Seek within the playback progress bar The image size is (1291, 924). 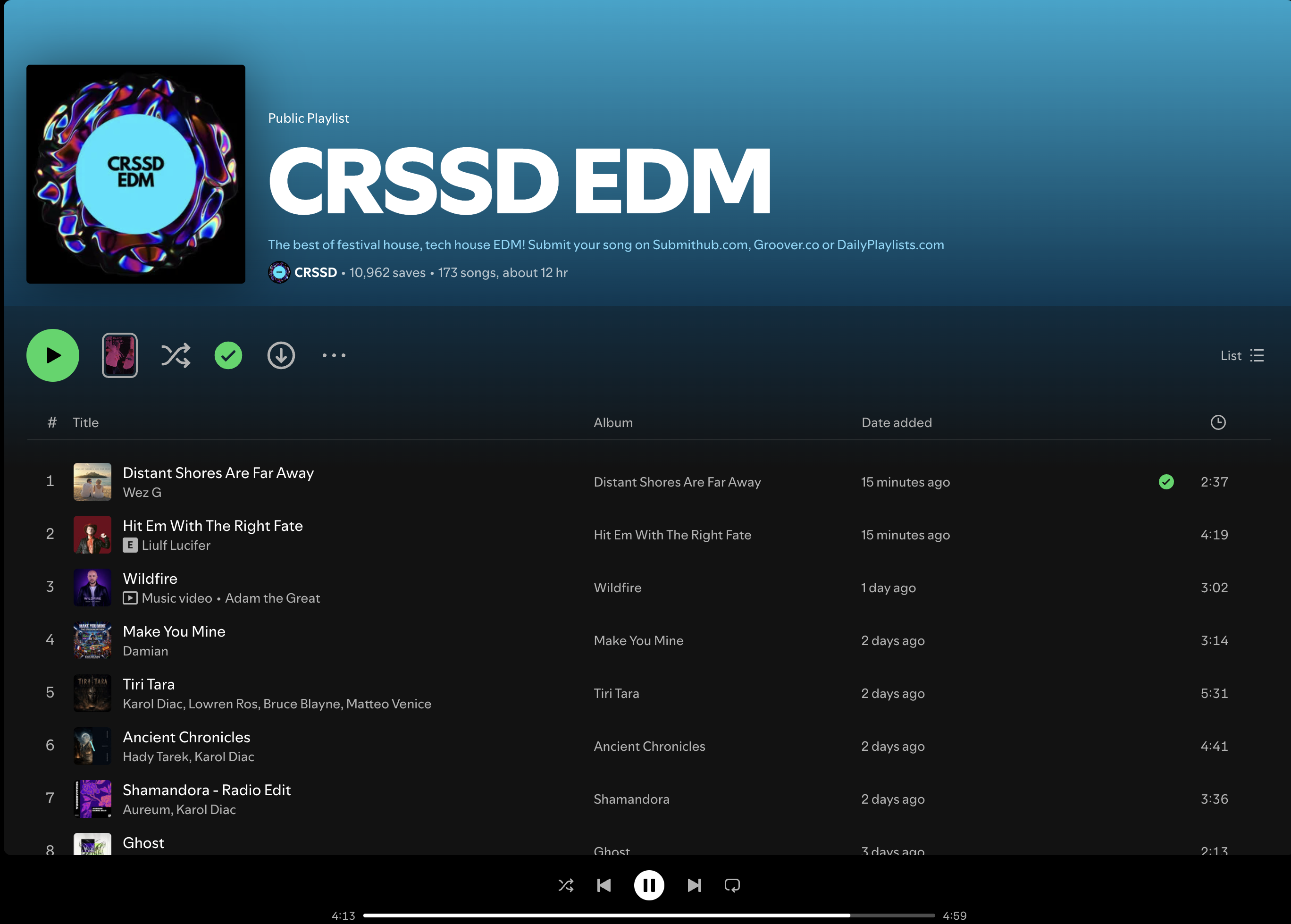(x=649, y=916)
